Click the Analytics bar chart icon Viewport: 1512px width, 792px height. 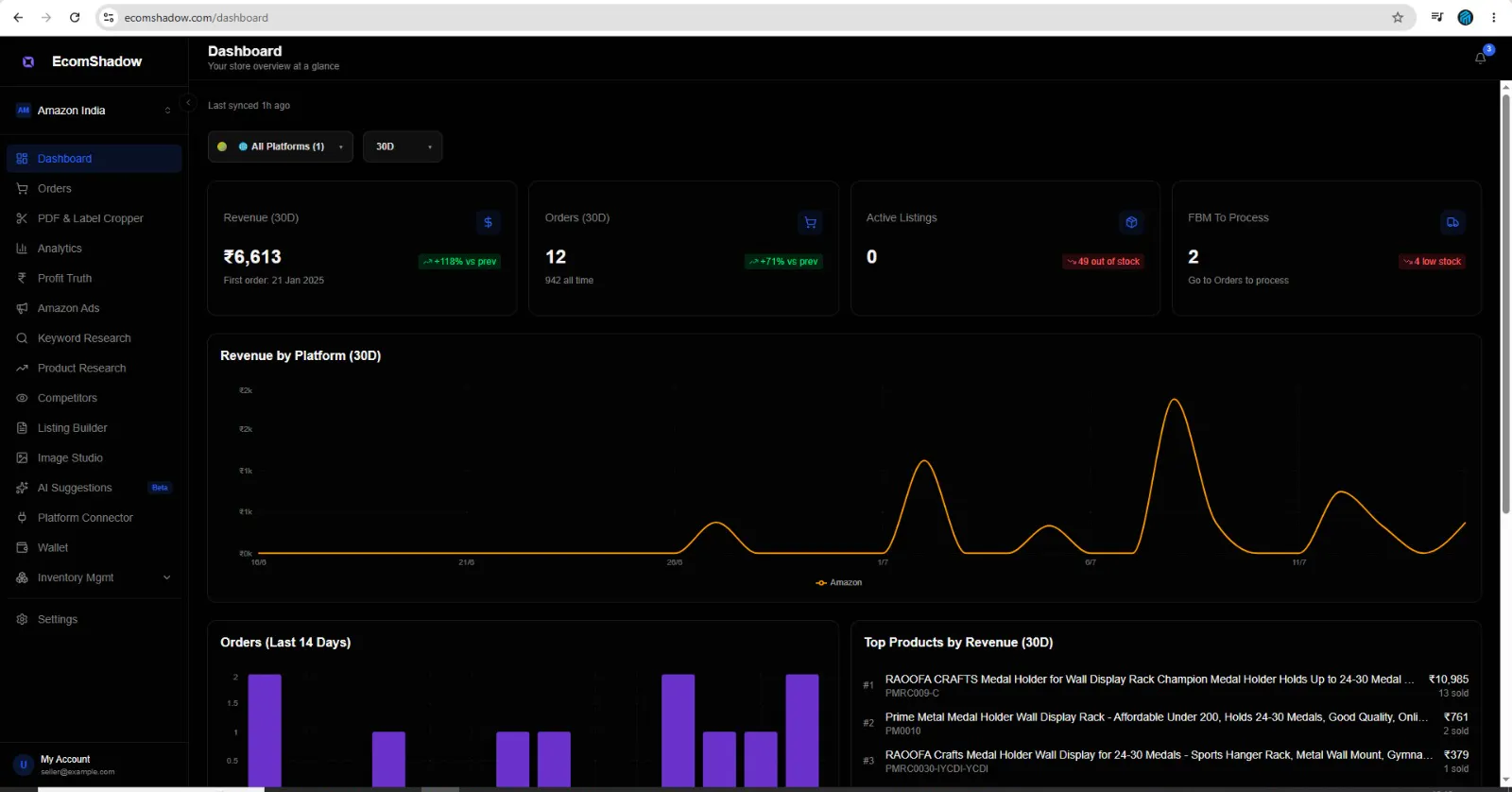(22, 249)
